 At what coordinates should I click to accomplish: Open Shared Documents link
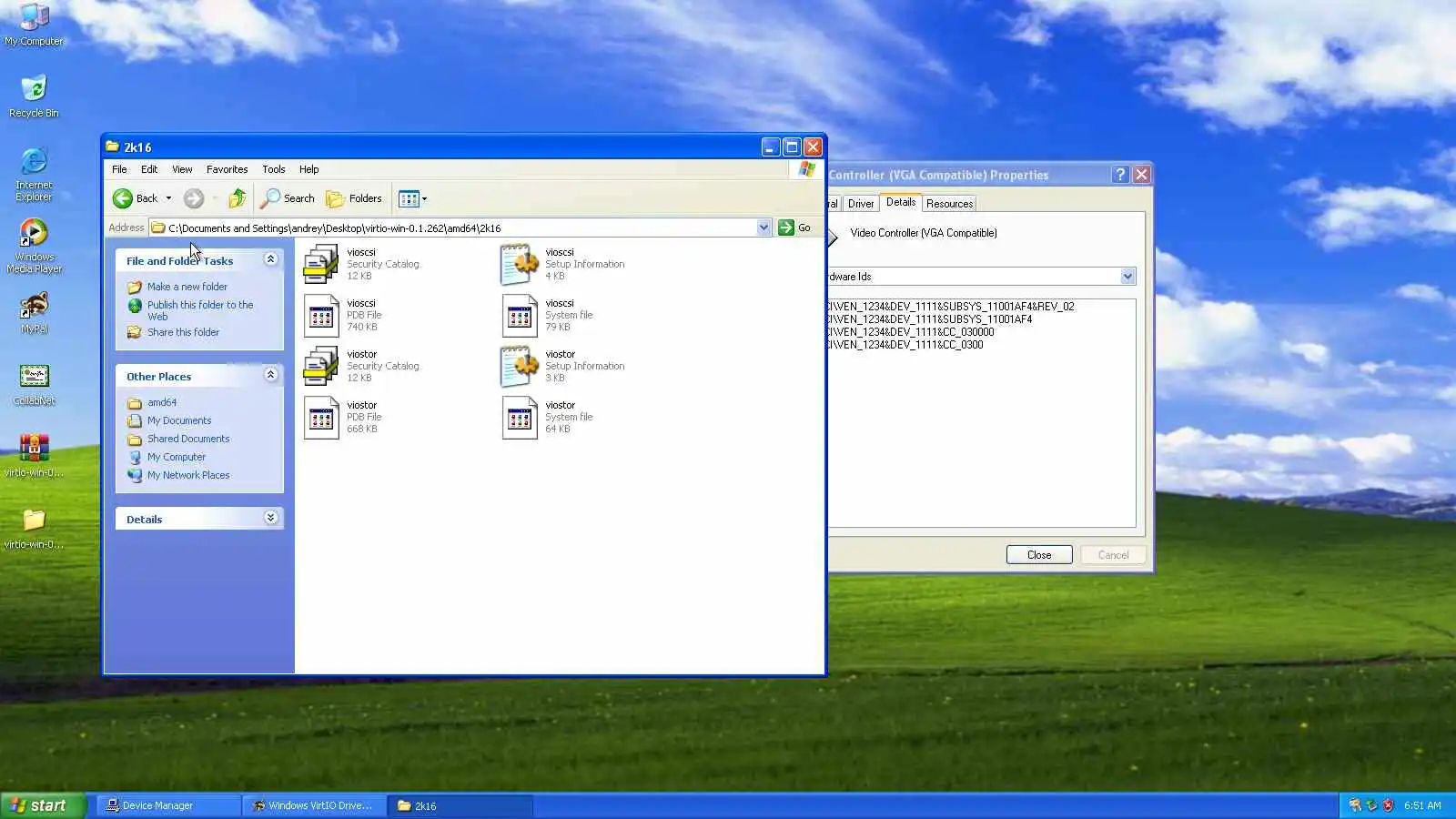click(188, 439)
